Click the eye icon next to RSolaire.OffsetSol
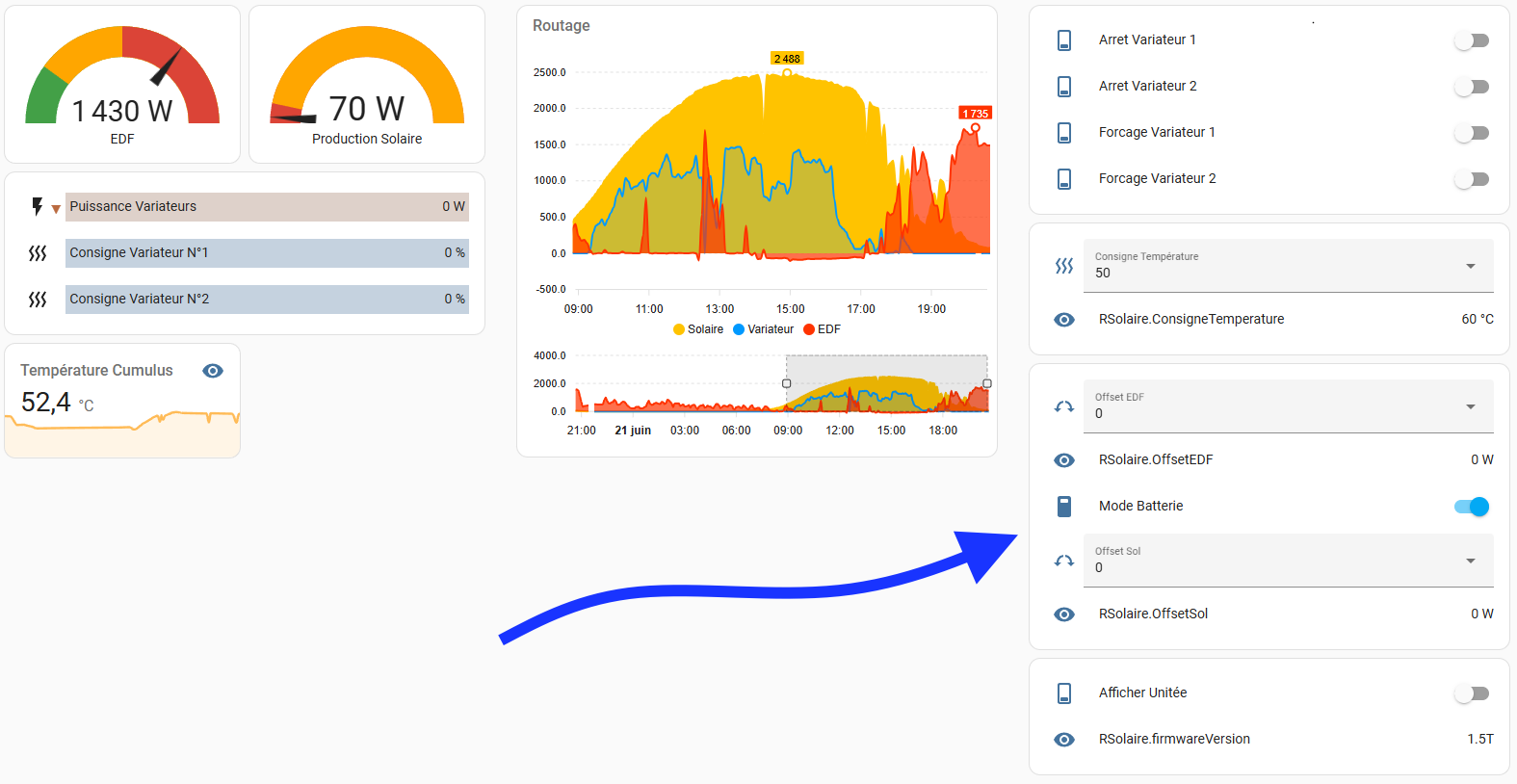The width and height of the screenshot is (1517, 784). tap(1064, 614)
